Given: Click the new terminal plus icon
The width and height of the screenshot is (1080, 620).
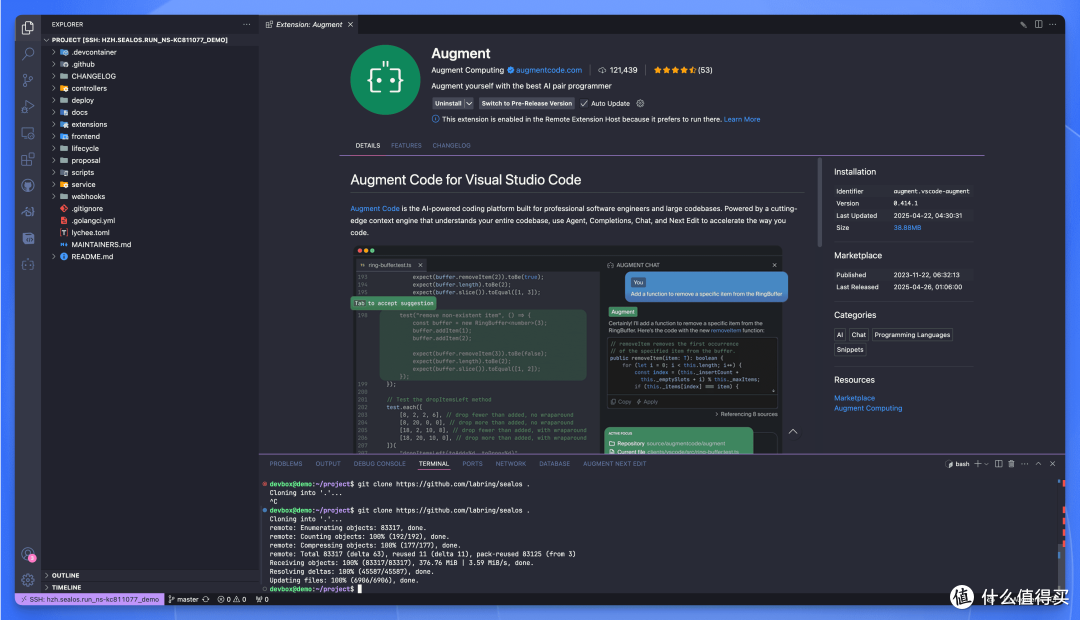Looking at the screenshot, I should 977,464.
